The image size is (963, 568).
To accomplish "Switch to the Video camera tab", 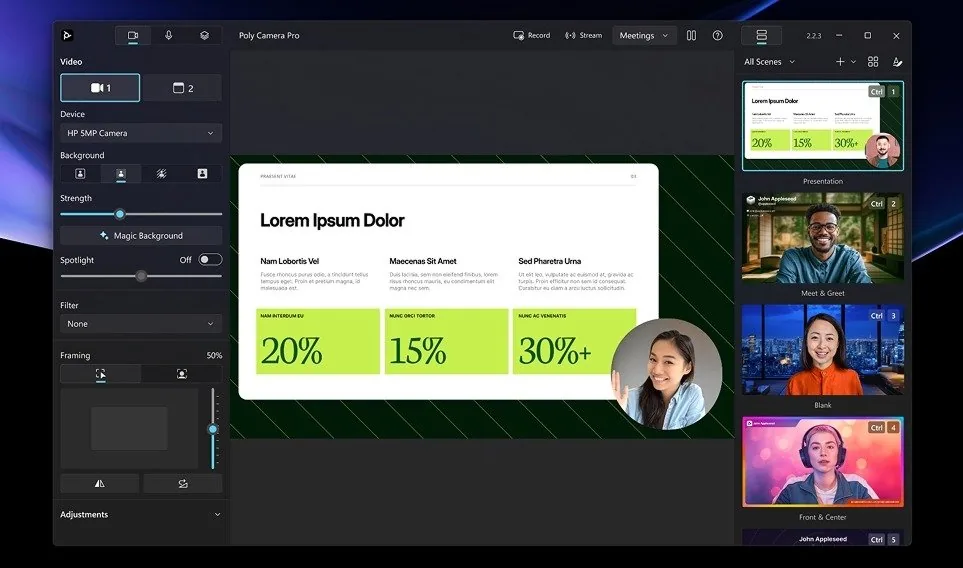I will pos(133,36).
